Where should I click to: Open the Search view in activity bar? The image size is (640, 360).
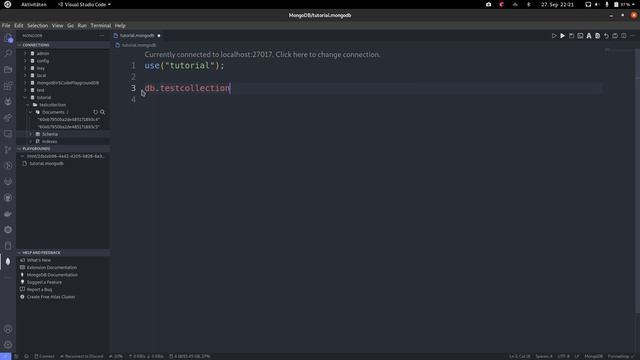pyautogui.click(x=8, y=53)
